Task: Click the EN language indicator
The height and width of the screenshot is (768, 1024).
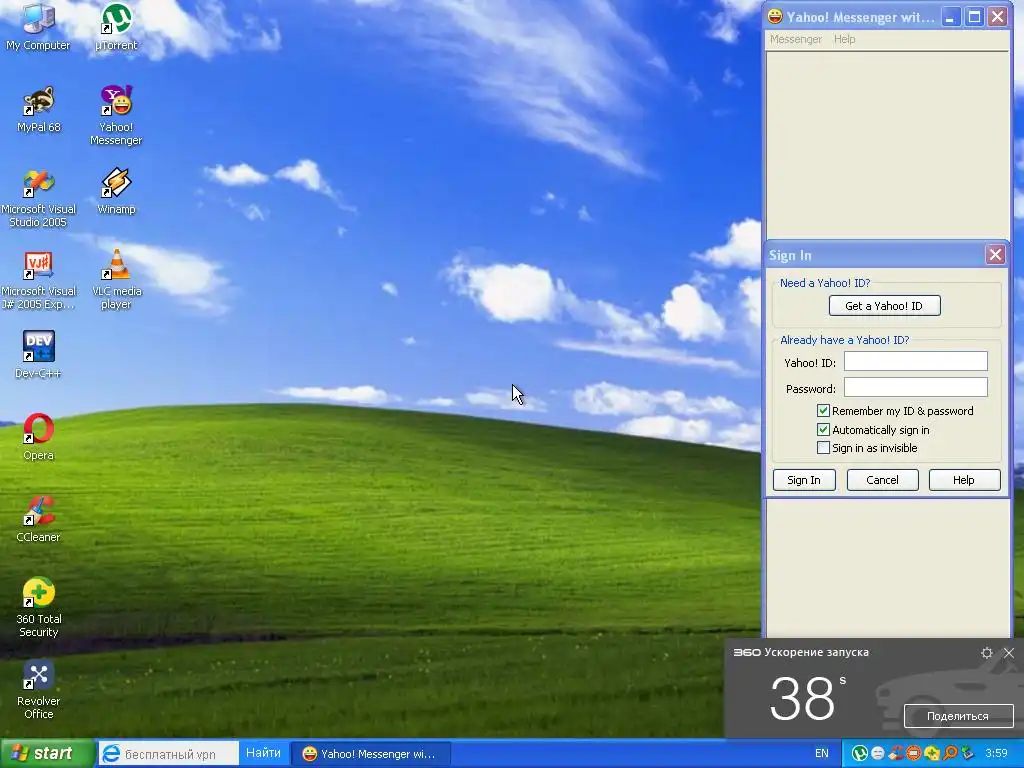Action: [822, 754]
